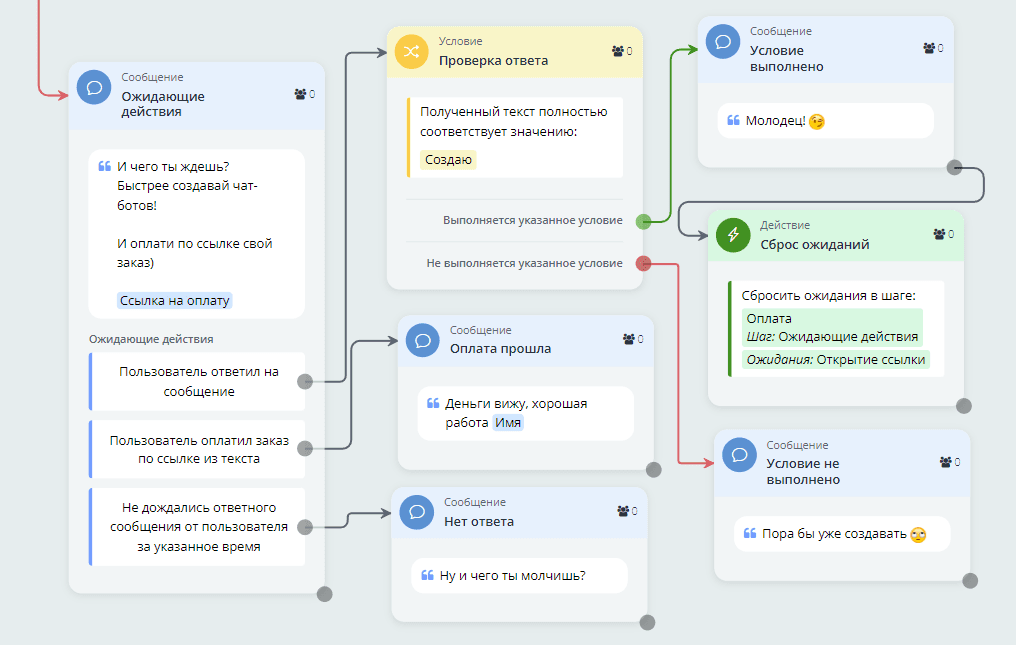
Task: Click the message icon of Условие выполнено block
Action: coord(722,42)
